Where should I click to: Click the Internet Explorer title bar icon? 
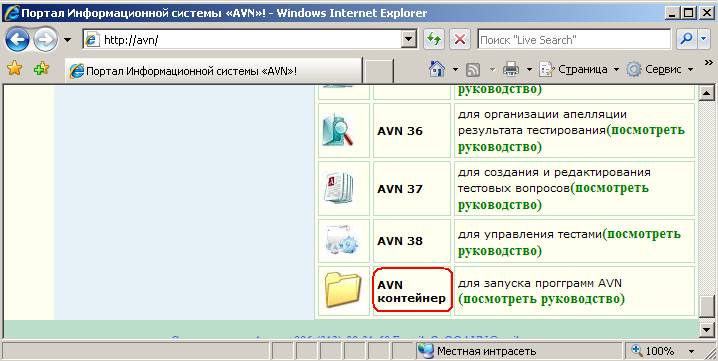pos(11,12)
